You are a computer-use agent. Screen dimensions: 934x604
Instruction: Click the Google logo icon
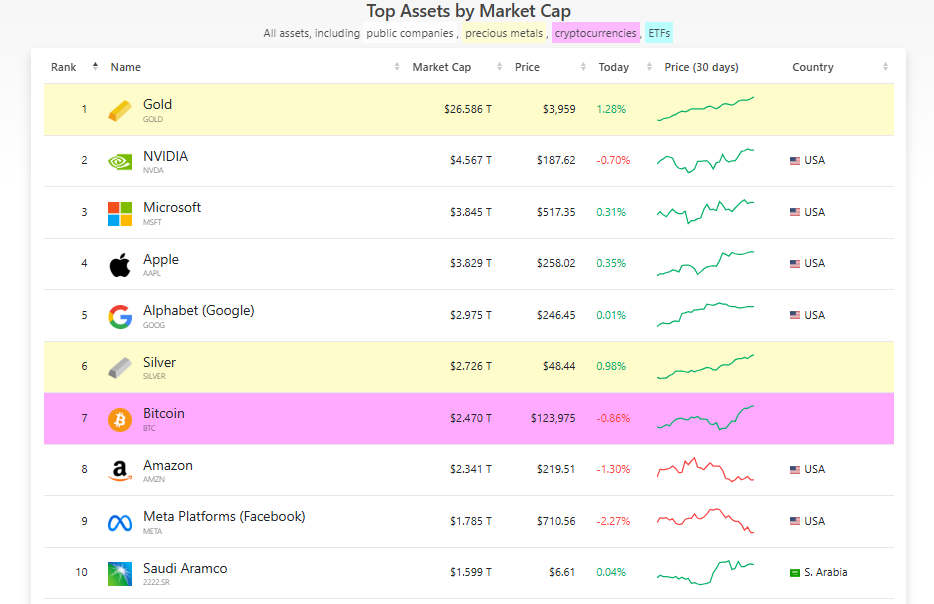pyautogui.click(x=120, y=316)
